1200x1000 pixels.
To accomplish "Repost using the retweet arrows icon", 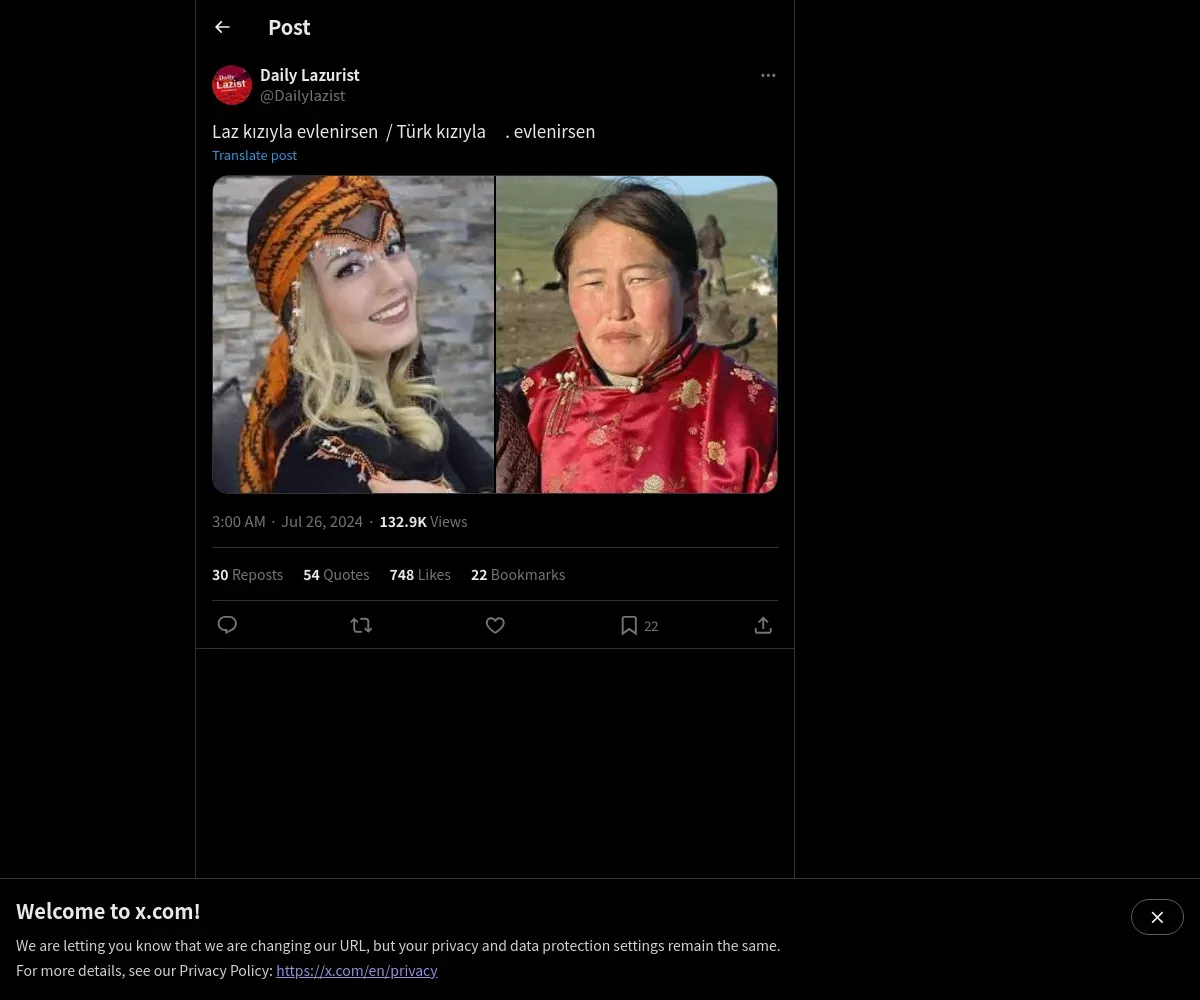I will coord(361,625).
